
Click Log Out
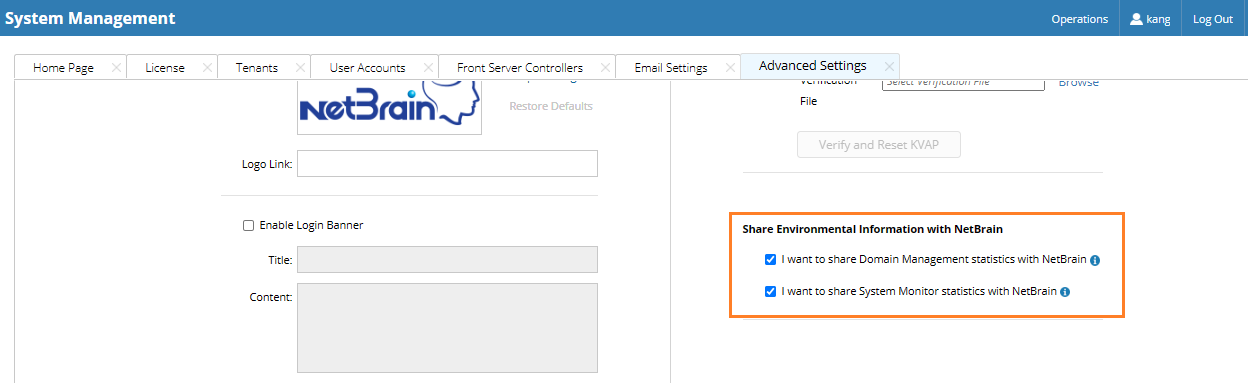coord(1213,19)
